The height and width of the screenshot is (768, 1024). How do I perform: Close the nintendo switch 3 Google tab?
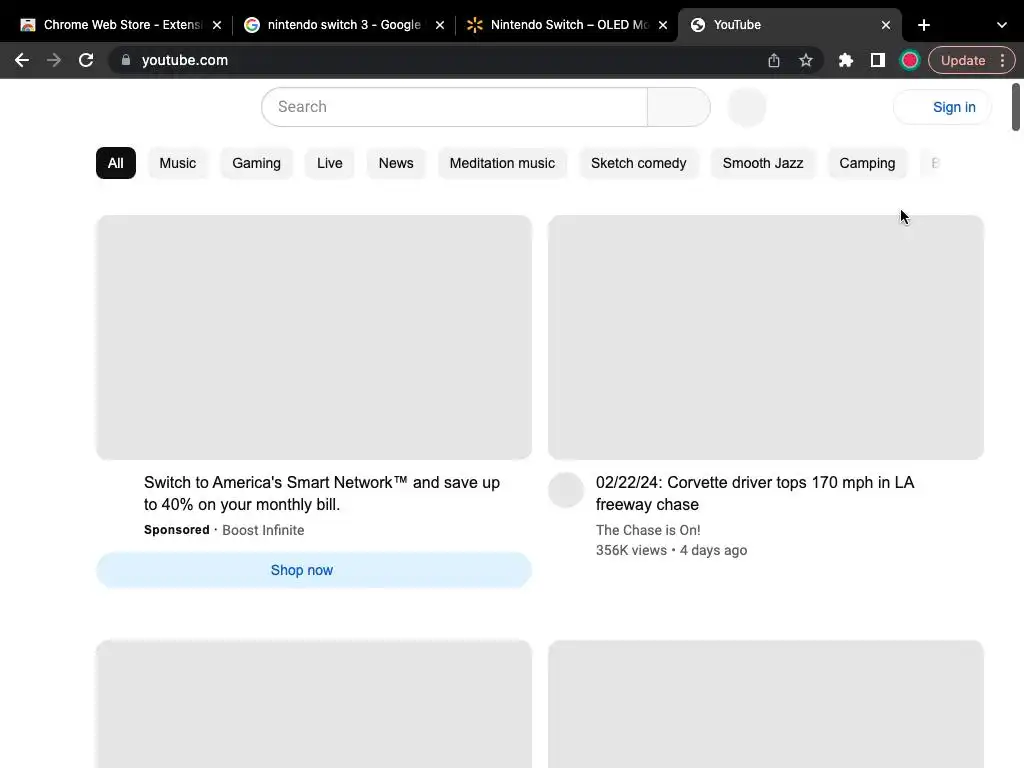pyautogui.click(x=440, y=25)
